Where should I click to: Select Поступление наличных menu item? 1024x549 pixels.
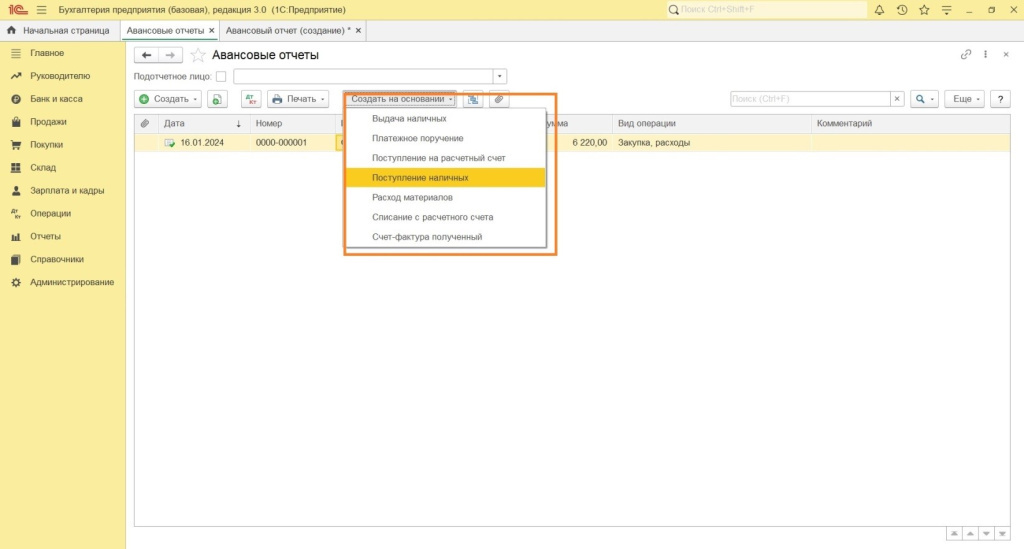pos(420,177)
